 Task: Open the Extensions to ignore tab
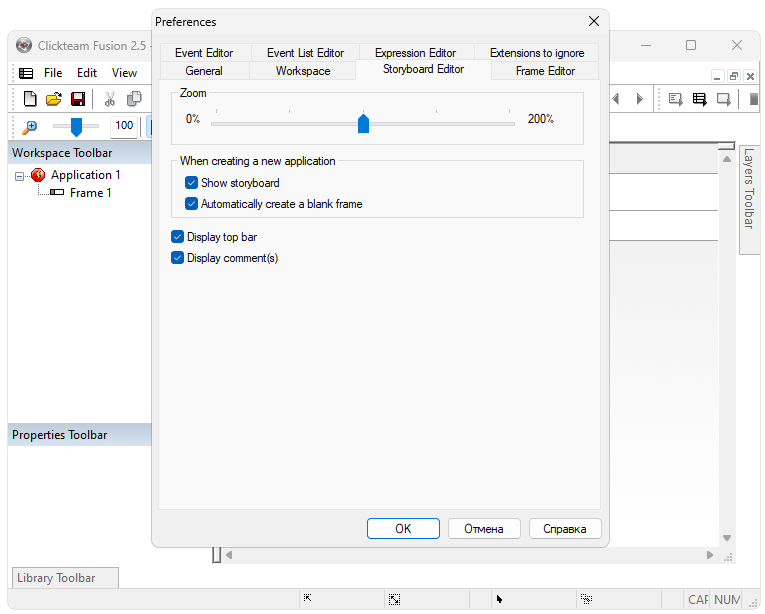coord(537,53)
